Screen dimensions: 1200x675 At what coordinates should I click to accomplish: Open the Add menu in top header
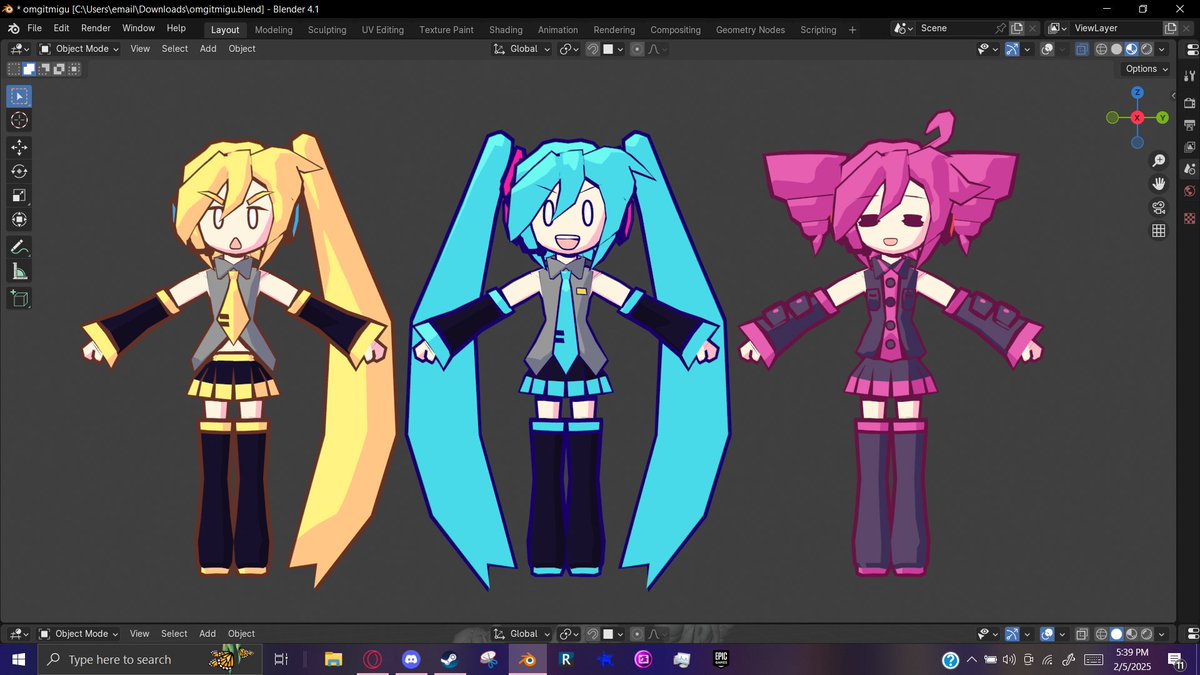pyautogui.click(x=208, y=49)
